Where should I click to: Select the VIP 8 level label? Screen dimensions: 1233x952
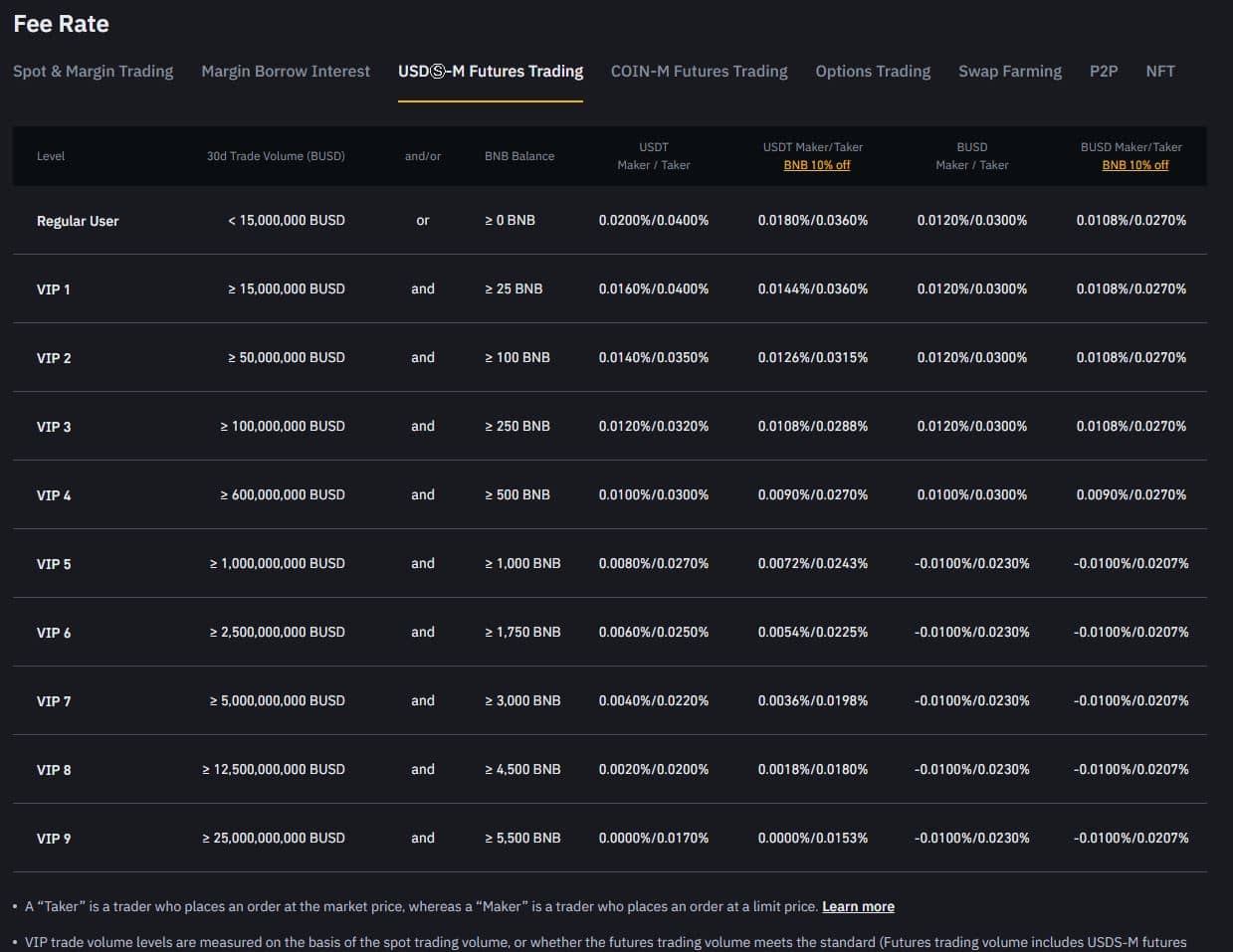[x=54, y=770]
